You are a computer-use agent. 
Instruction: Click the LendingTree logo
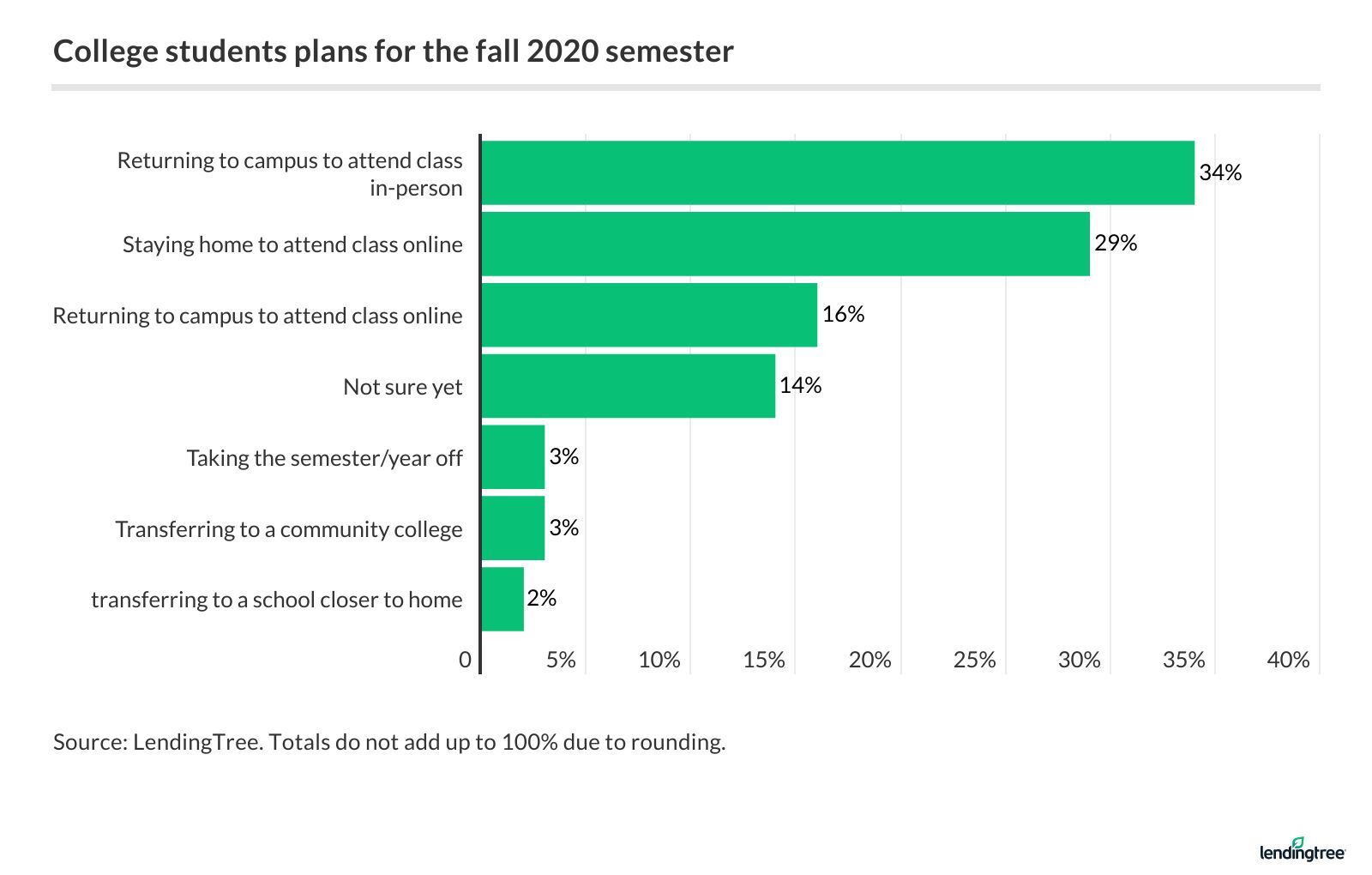pos(1302,849)
